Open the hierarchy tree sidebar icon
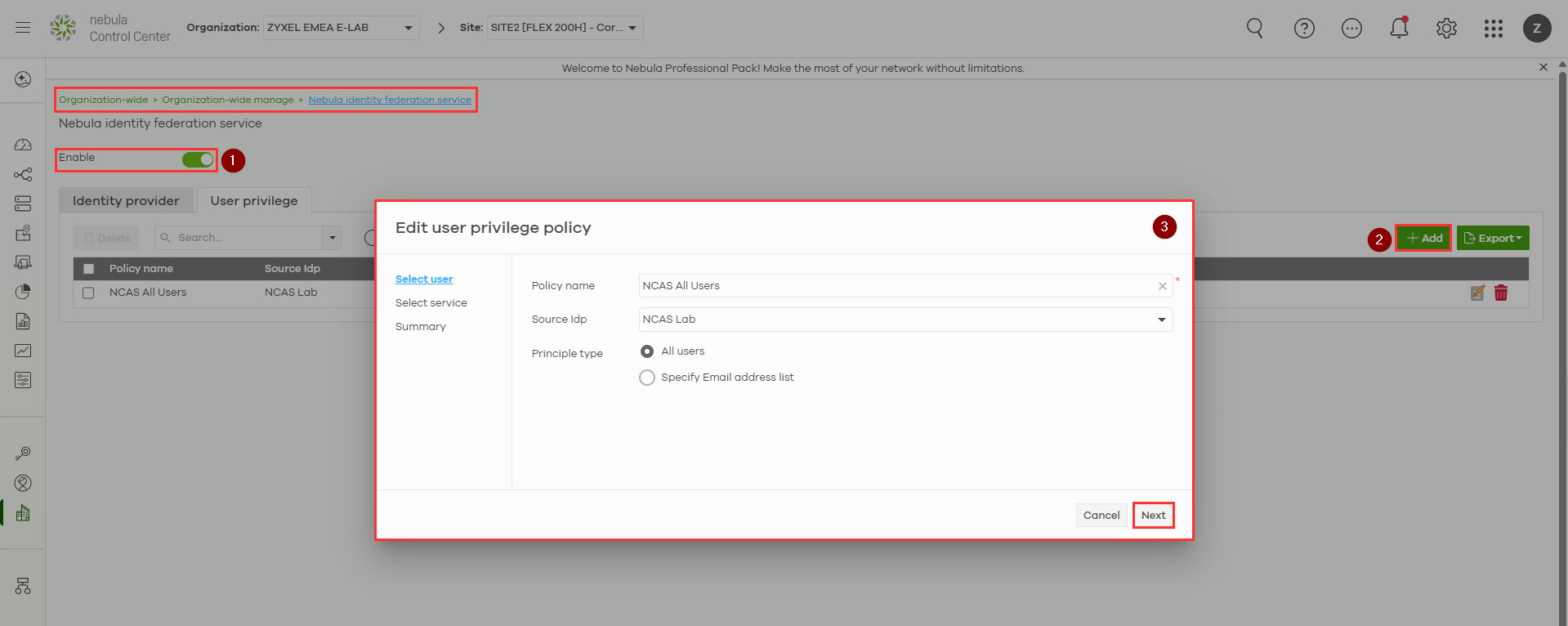 click(23, 586)
